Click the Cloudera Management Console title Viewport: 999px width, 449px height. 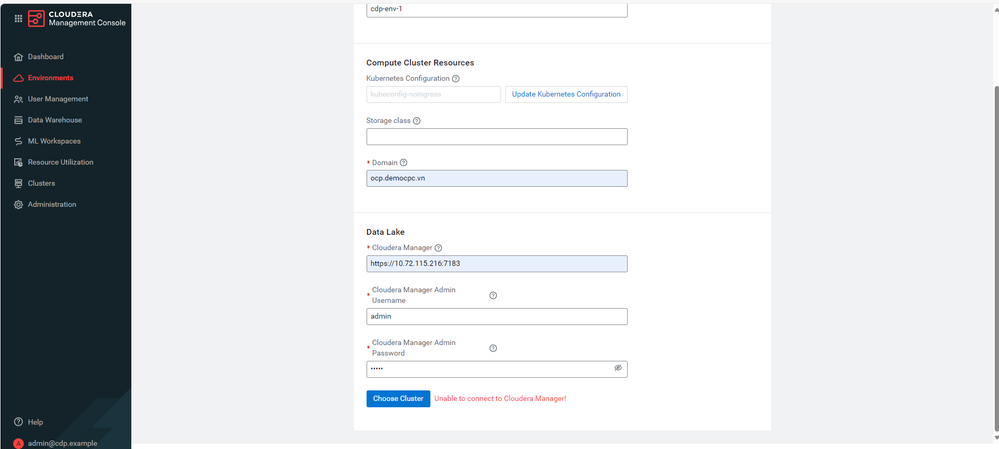[x=87, y=18]
